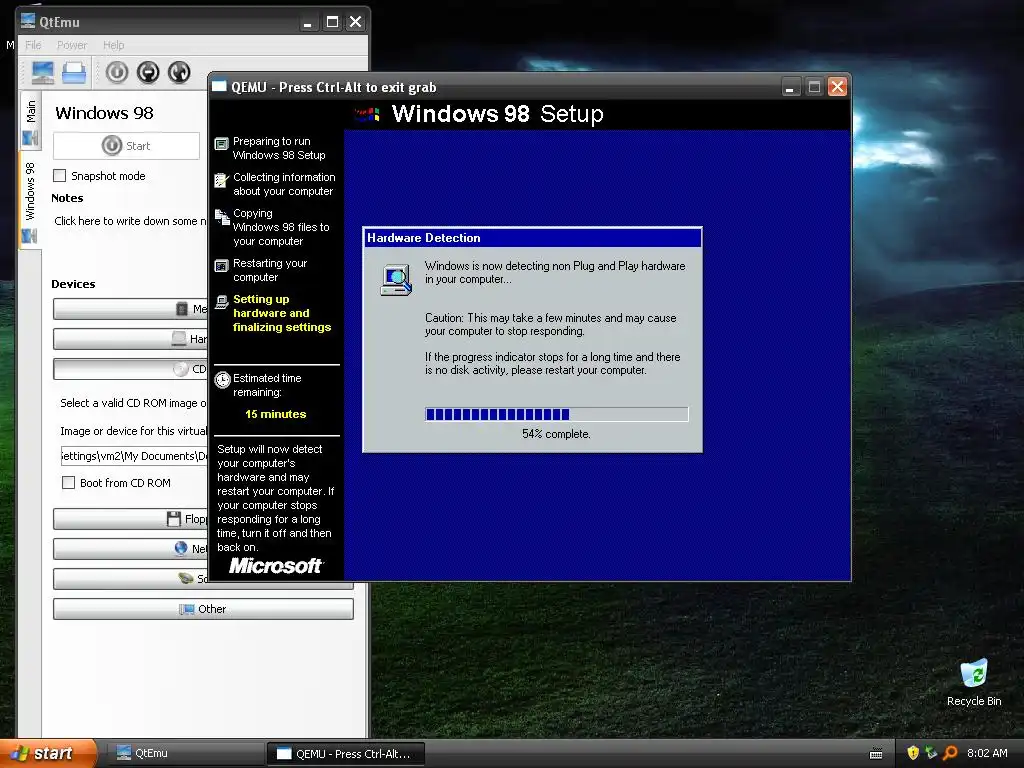
Task: Click the icon beside Copying Windows 98 files step
Action: (x=222, y=217)
